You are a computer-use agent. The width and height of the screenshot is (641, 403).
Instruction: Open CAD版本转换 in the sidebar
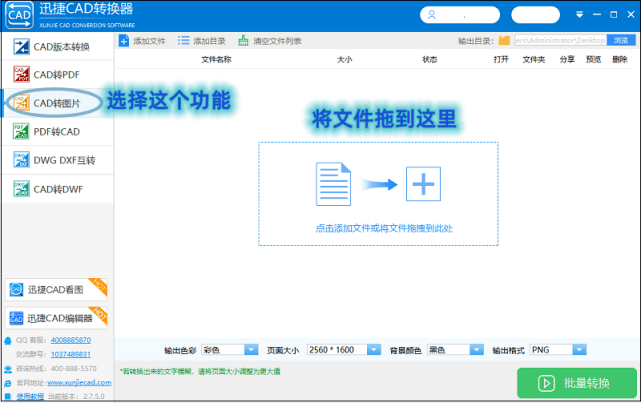tap(58, 47)
